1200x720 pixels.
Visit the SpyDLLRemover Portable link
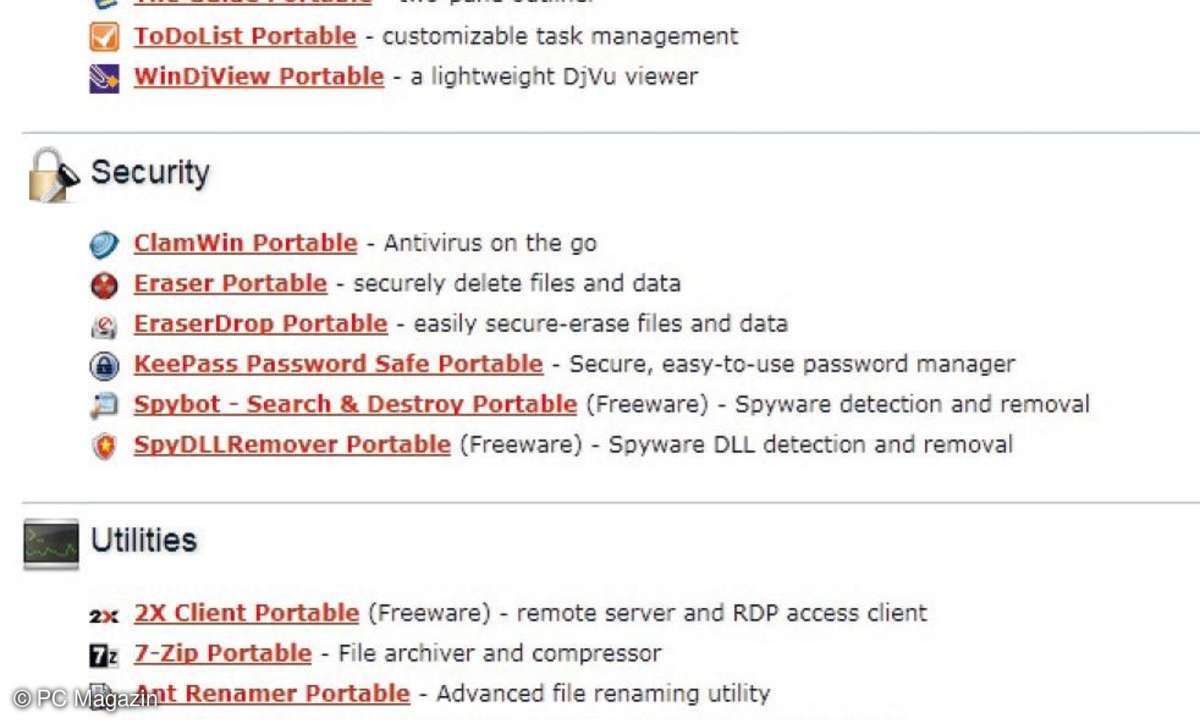(x=292, y=444)
